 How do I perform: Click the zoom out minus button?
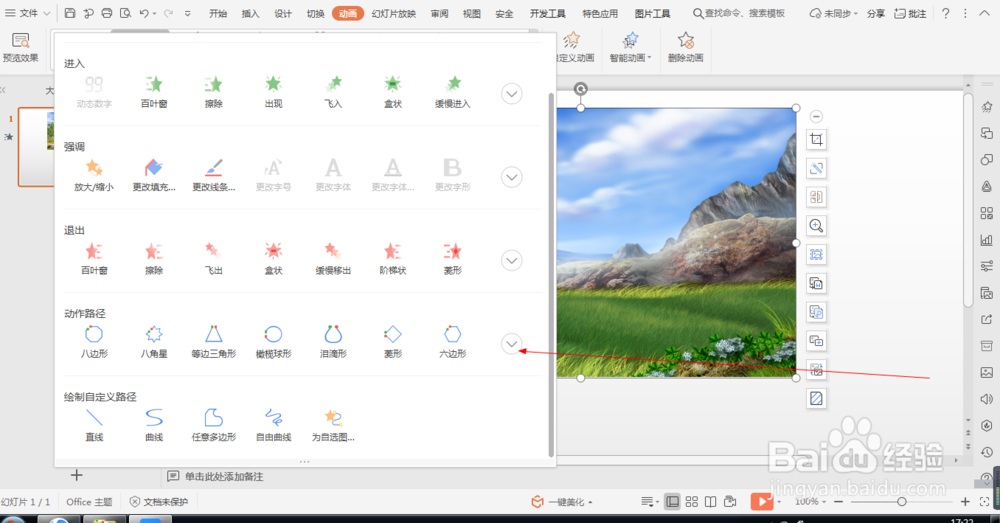838,502
